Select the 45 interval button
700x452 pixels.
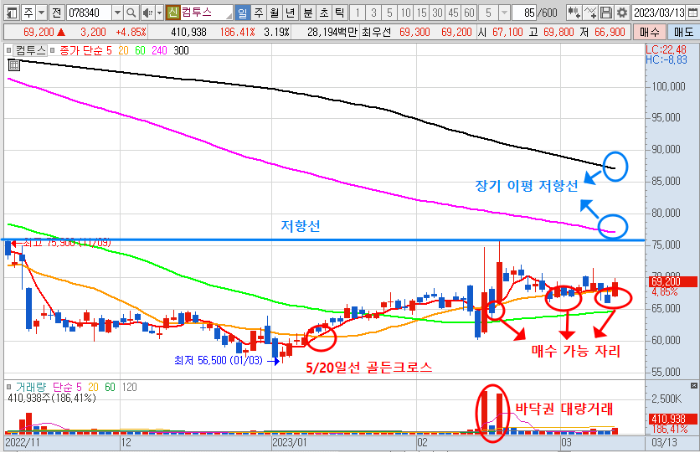(x=453, y=13)
